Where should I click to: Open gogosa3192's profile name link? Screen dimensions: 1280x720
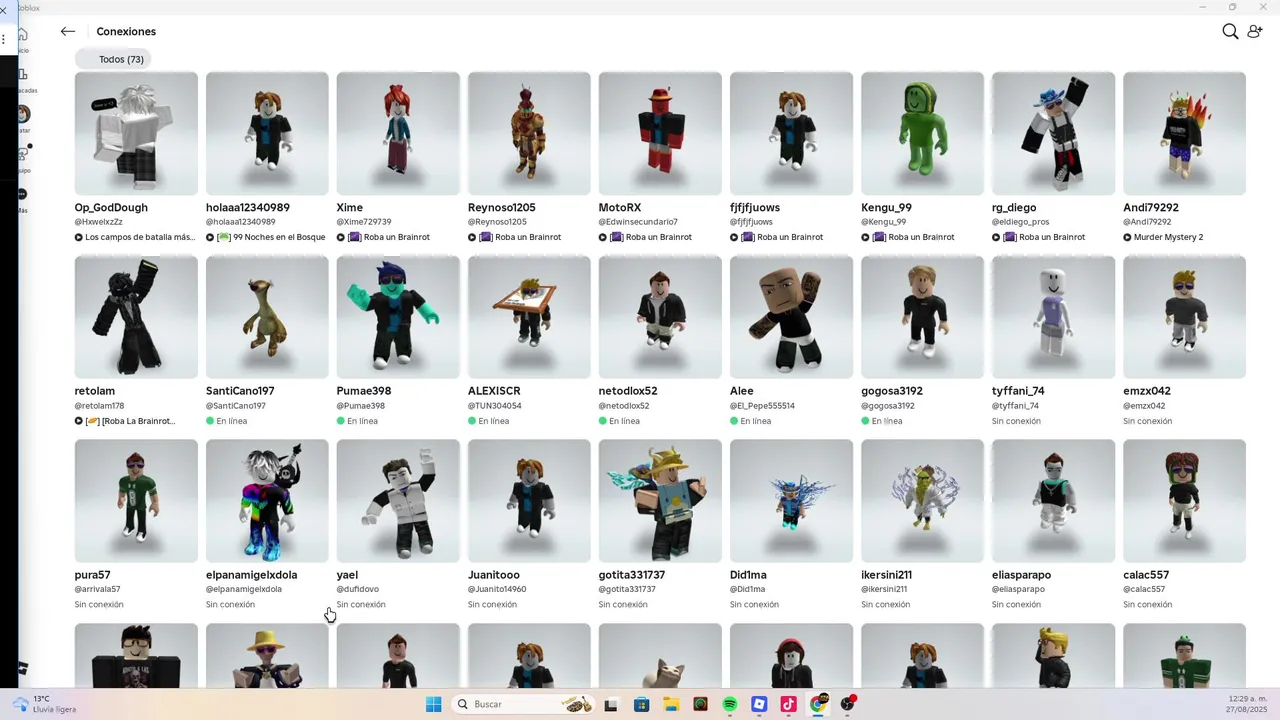(892, 391)
